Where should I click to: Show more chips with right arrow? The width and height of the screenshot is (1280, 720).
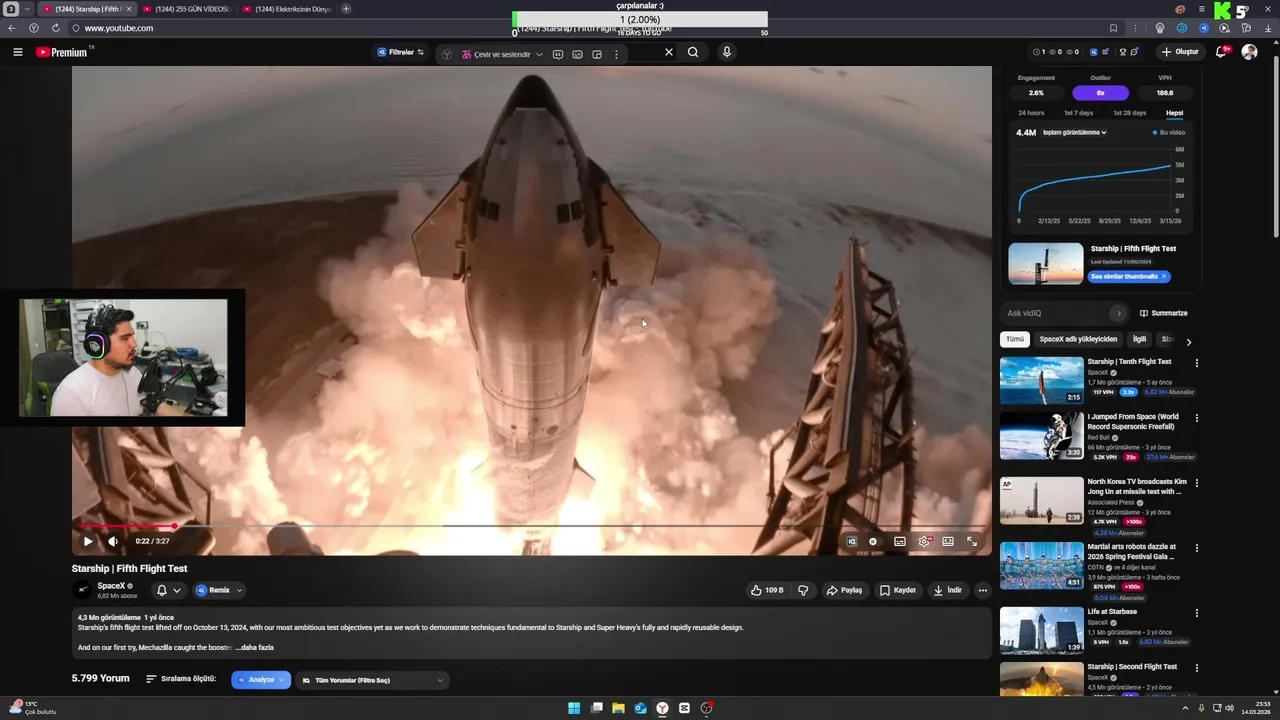click(1189, 342)
